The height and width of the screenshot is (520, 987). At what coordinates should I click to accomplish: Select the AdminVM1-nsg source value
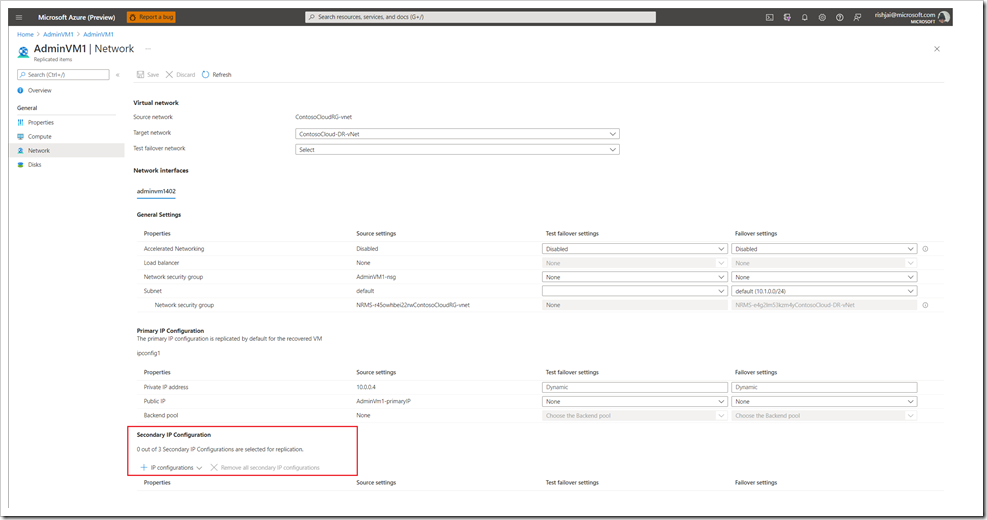click(376, 277)
